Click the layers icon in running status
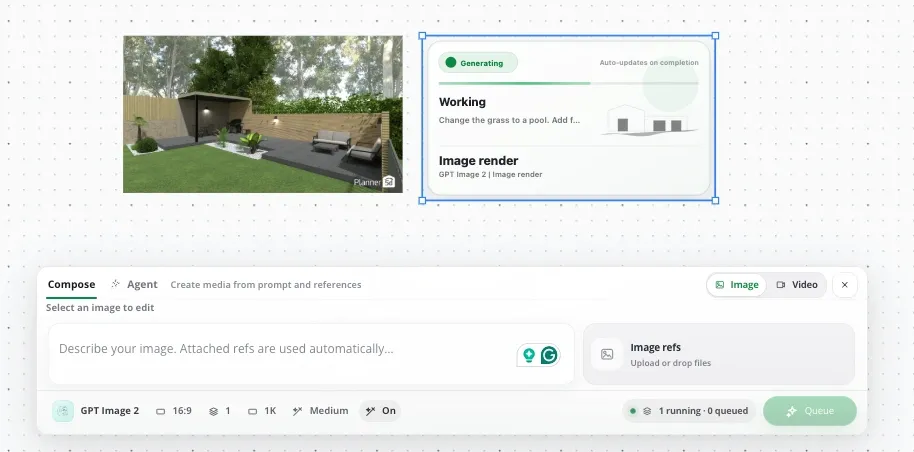The width and height of the screenshot is (914, 452). point(647,411)
